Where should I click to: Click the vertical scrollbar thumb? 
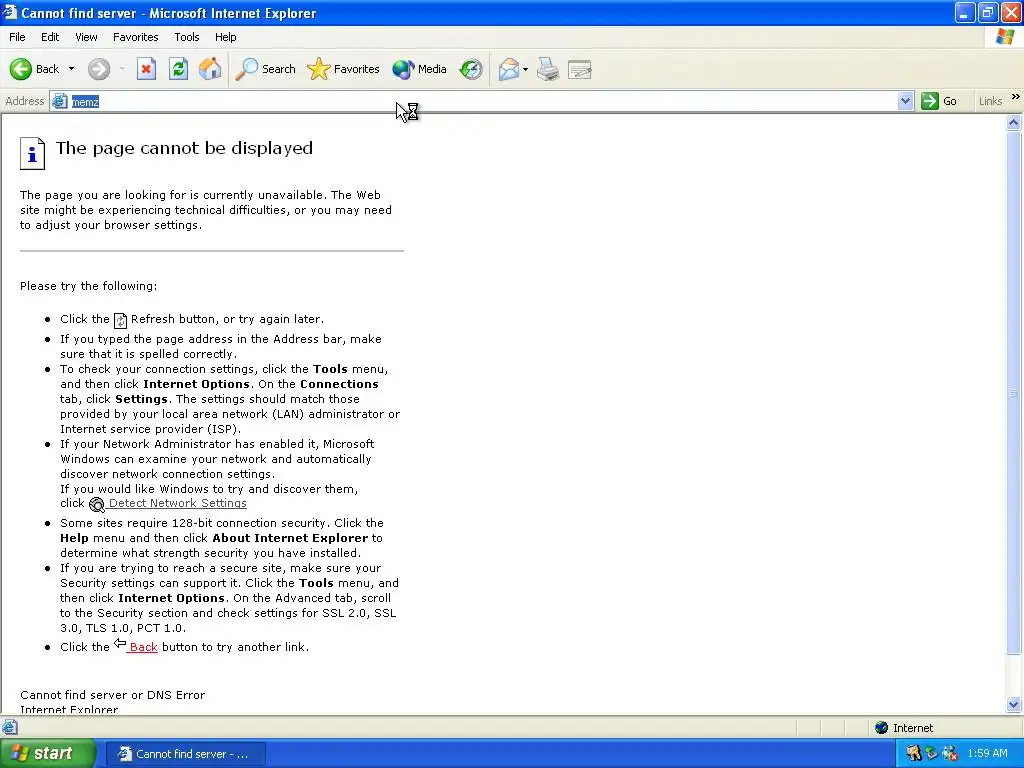click(x=1014, y=392)
